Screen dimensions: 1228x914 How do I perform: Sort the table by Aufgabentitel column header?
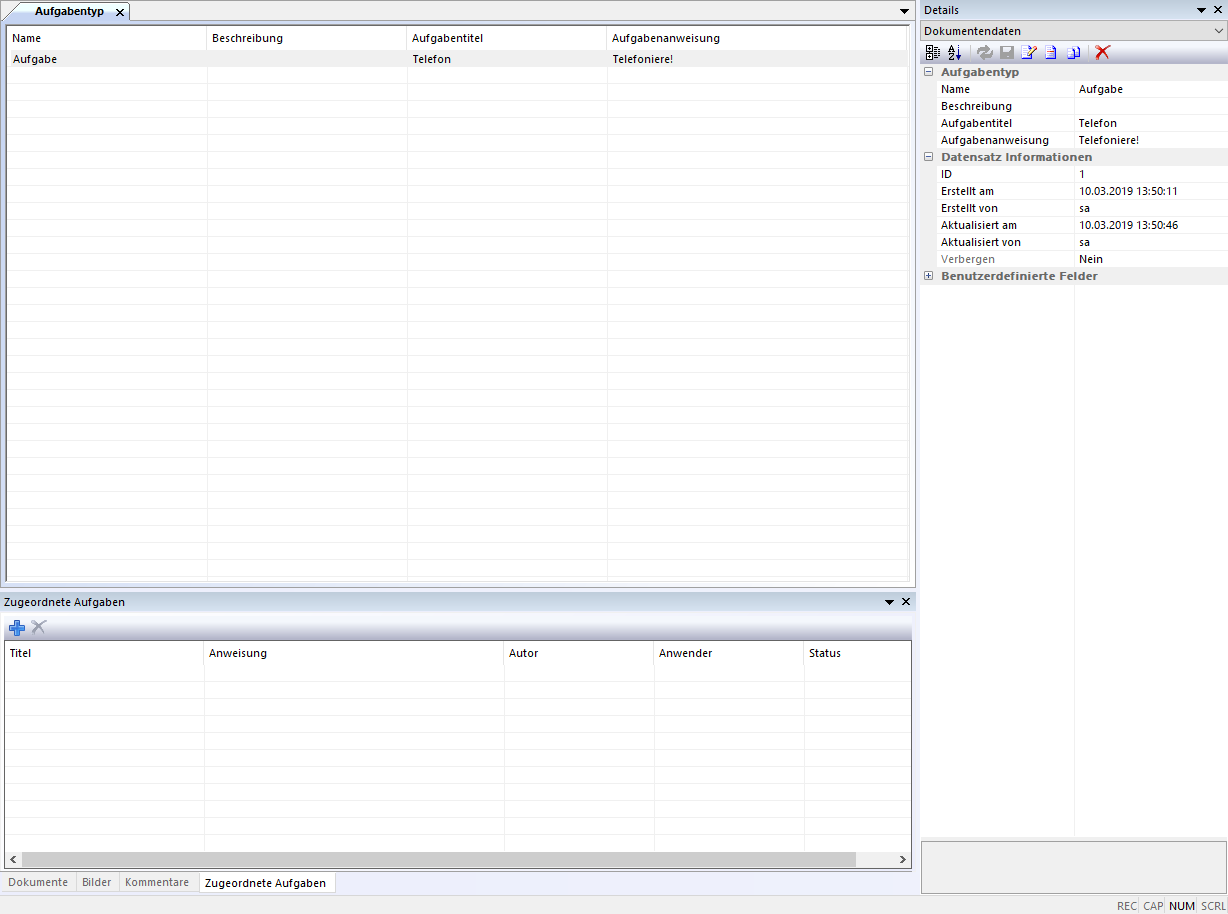(x=506, y=38)
